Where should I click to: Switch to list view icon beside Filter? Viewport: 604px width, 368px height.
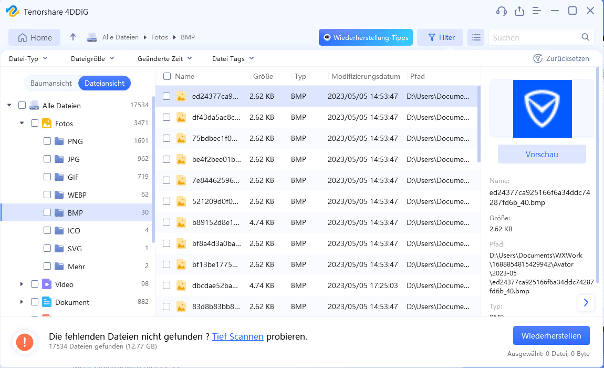click(476, 37)
